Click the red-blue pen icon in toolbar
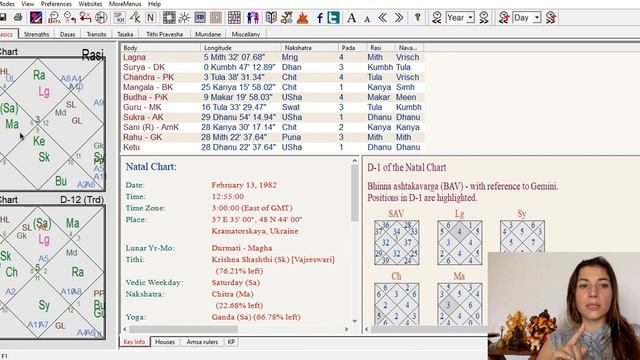The width and height of the screenshot is (640, 360). point(36,18)
